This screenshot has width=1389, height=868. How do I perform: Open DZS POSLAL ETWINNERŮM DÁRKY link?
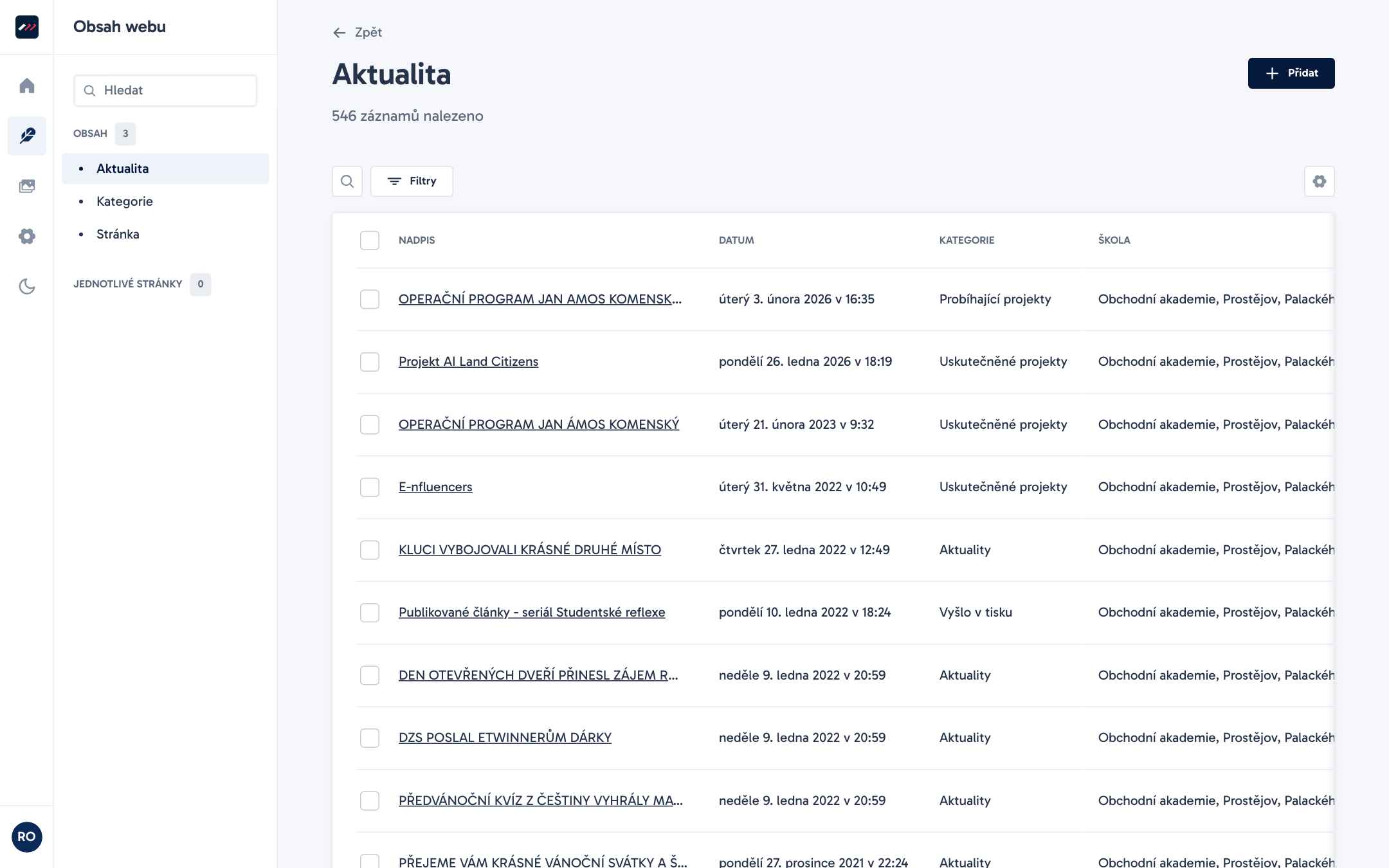(x=505, y=738)
